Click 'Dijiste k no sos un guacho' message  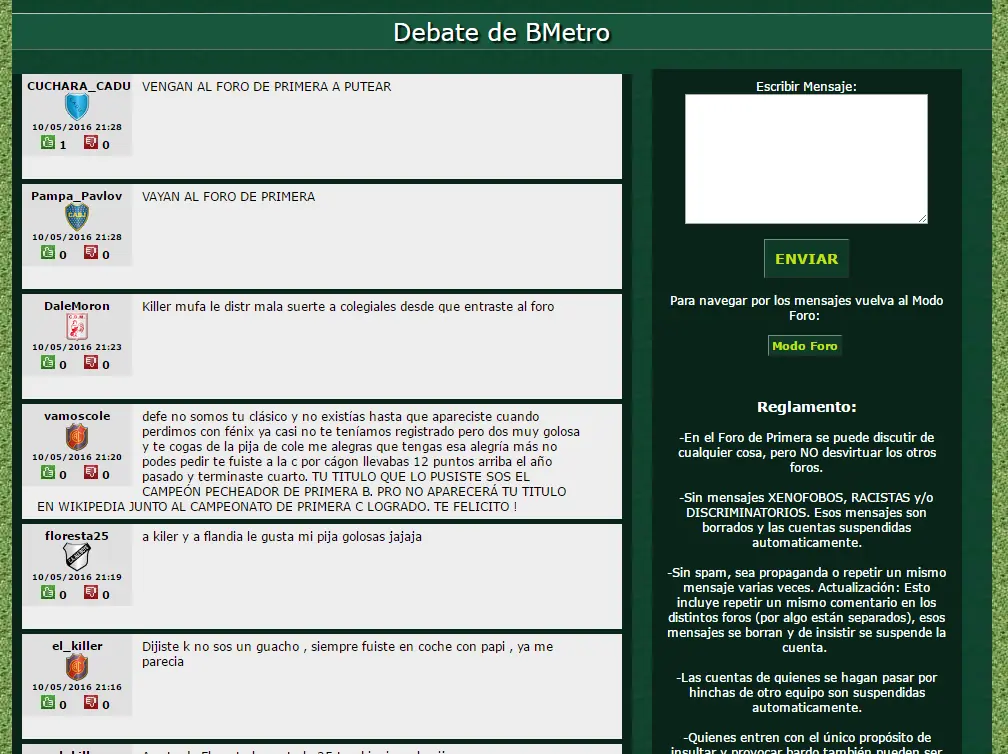347,654
